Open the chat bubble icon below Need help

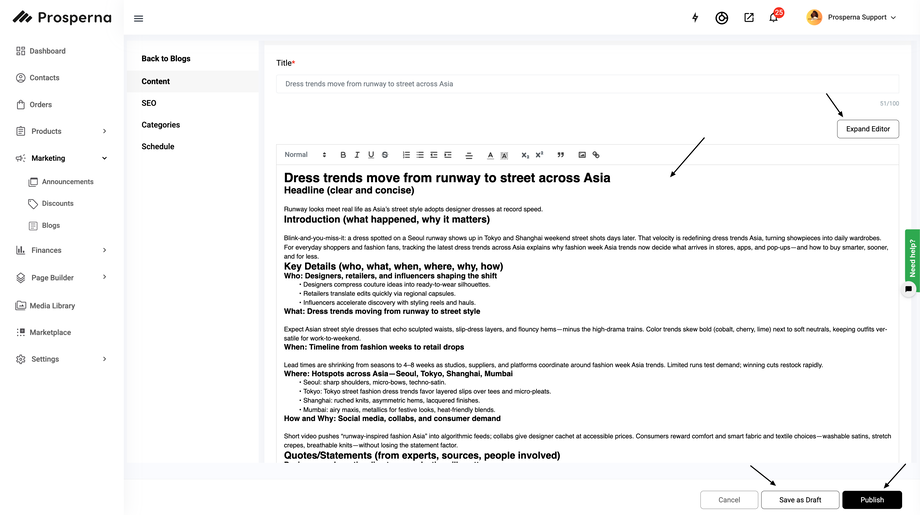click(908, 289)
